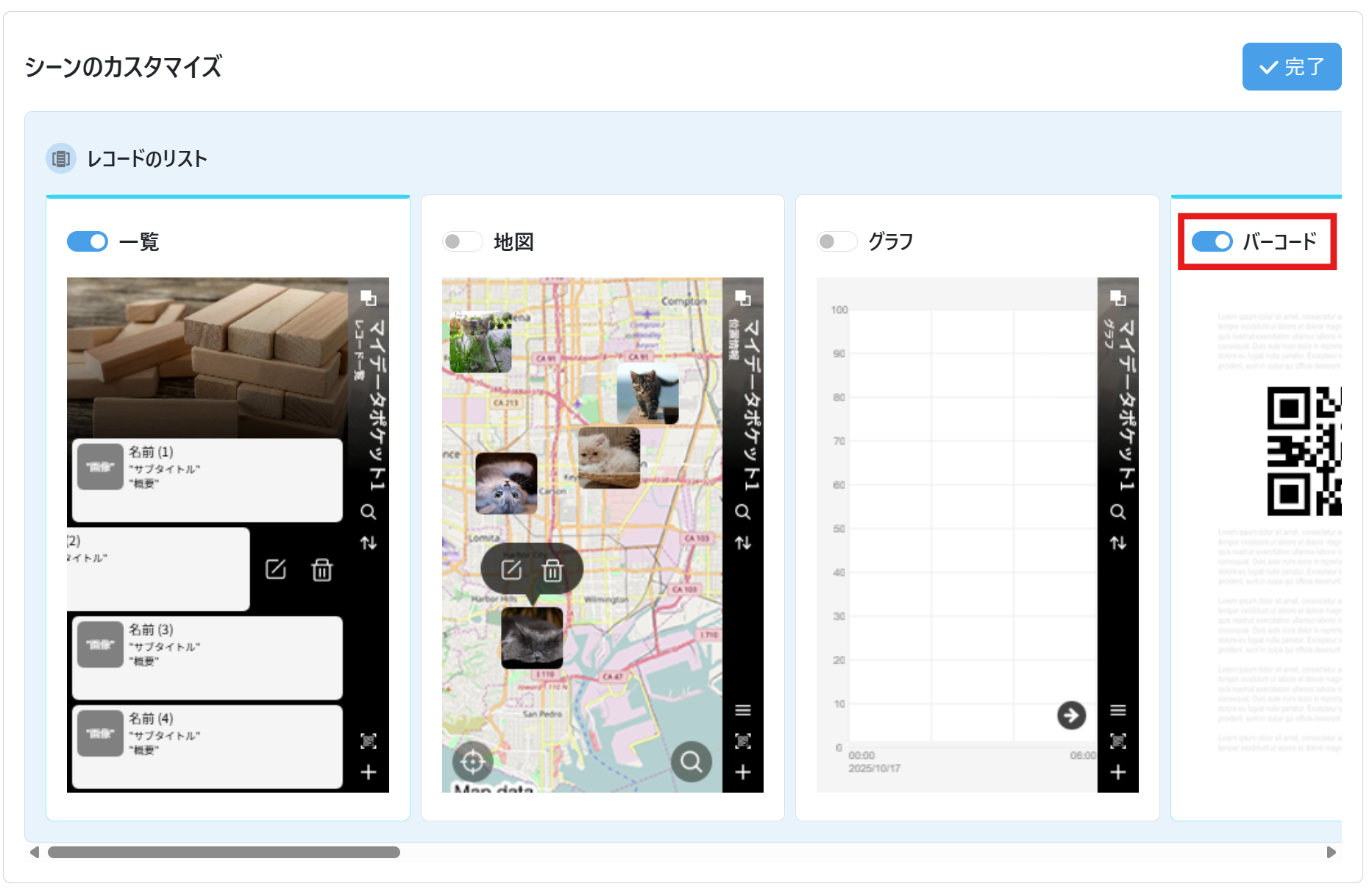The image size is (1372, 892).
Task: Click the edit pencil icon in 一覧 preview
Action: pos(276,570)
